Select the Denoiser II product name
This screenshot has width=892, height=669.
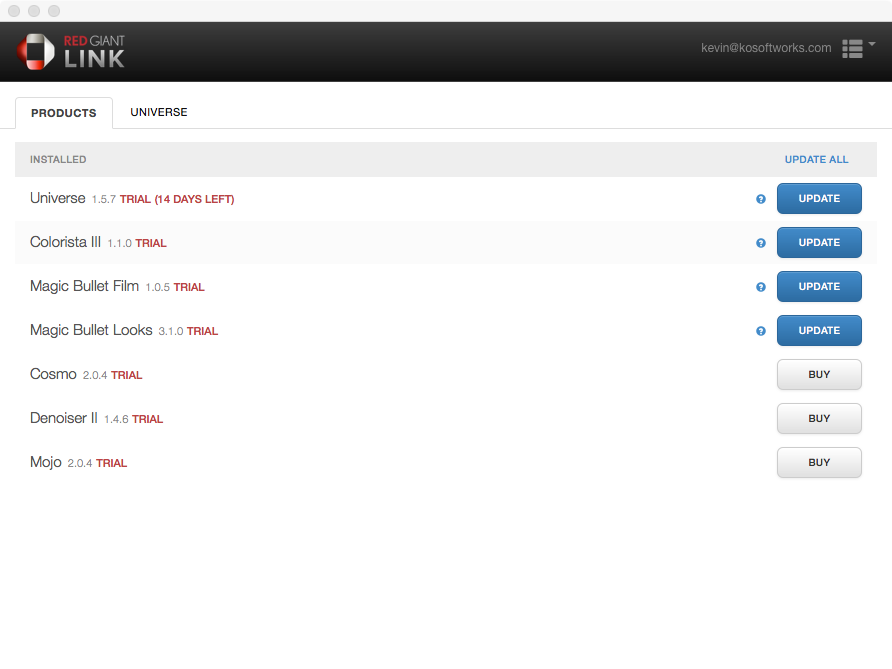click(x=64, y=418)
